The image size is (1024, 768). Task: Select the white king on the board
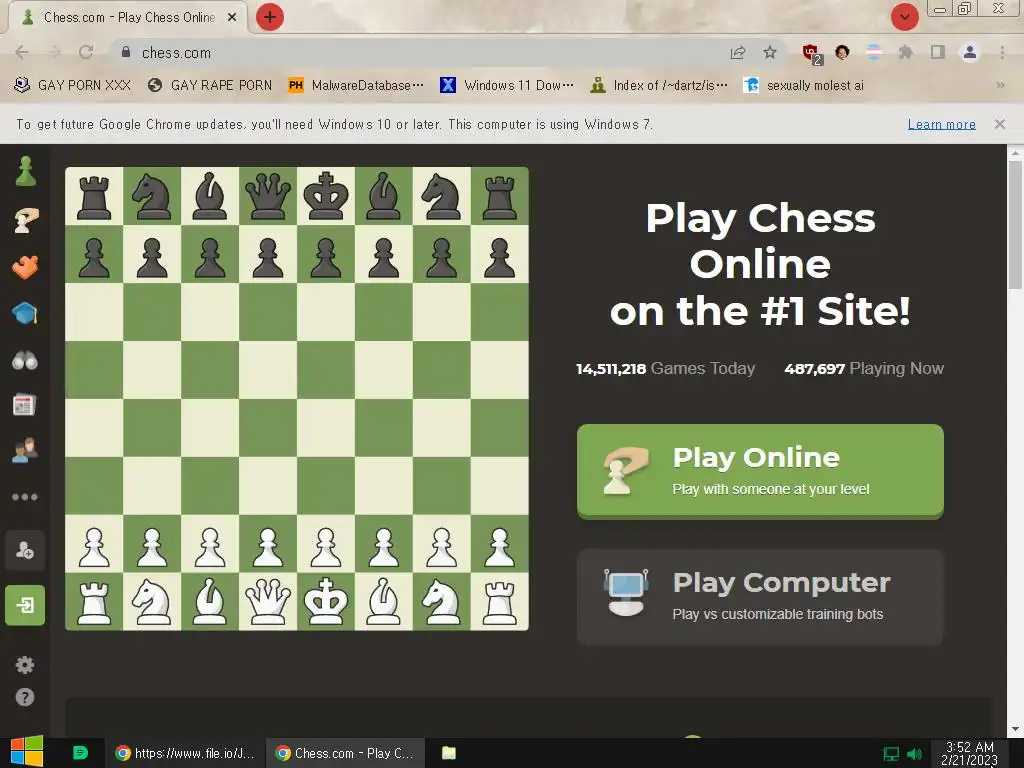click(326, 601)
